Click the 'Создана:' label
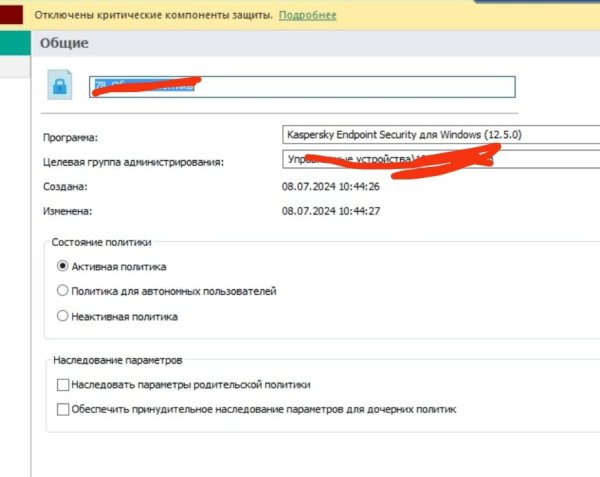The image size is (600, 477). point(65,187)
